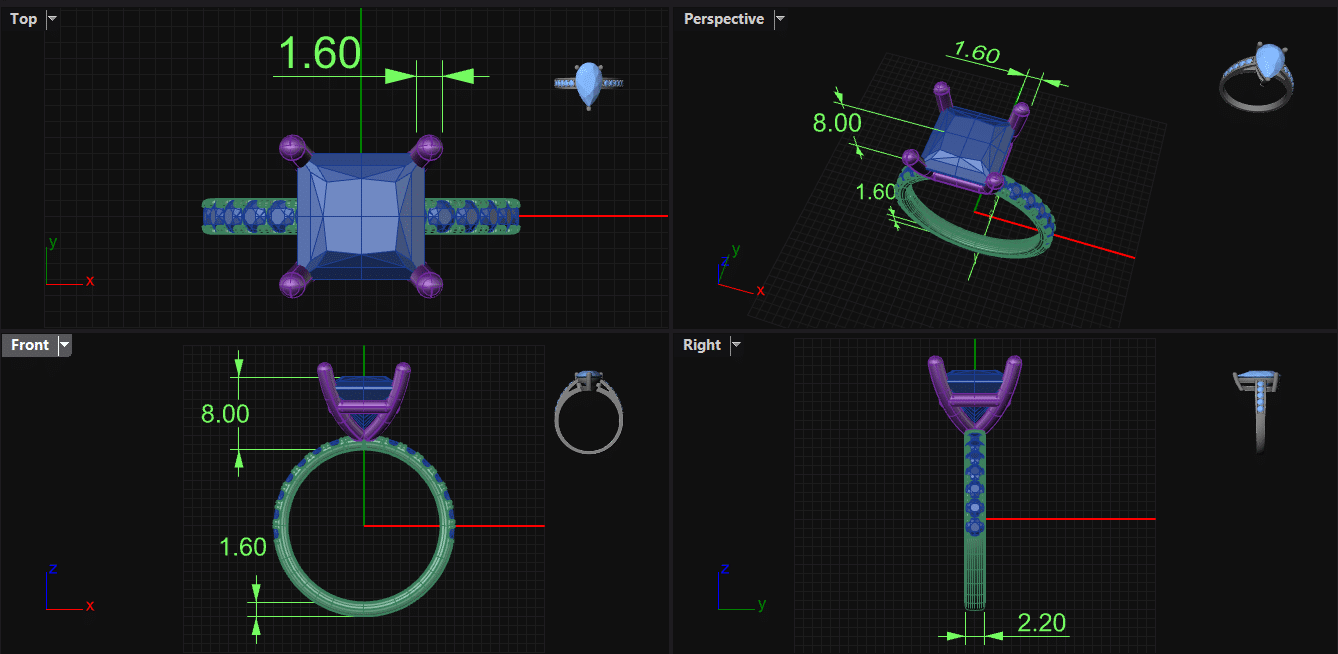The image size is (1338, 654).
Task: Open the Top viewport dropdown arrow
Action: coord(52,19)
